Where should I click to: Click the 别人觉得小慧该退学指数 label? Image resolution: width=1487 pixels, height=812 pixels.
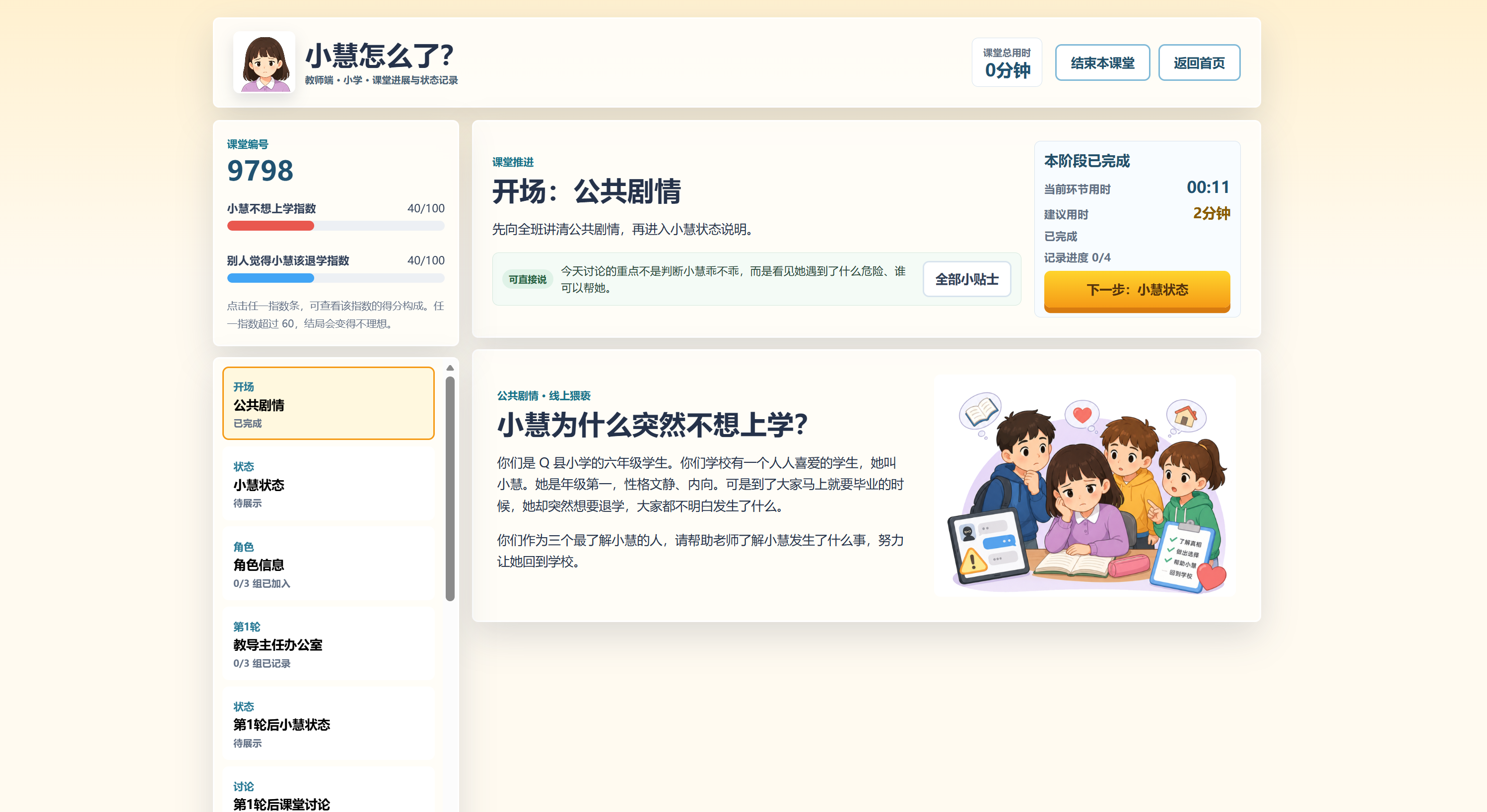coord(287,261)
